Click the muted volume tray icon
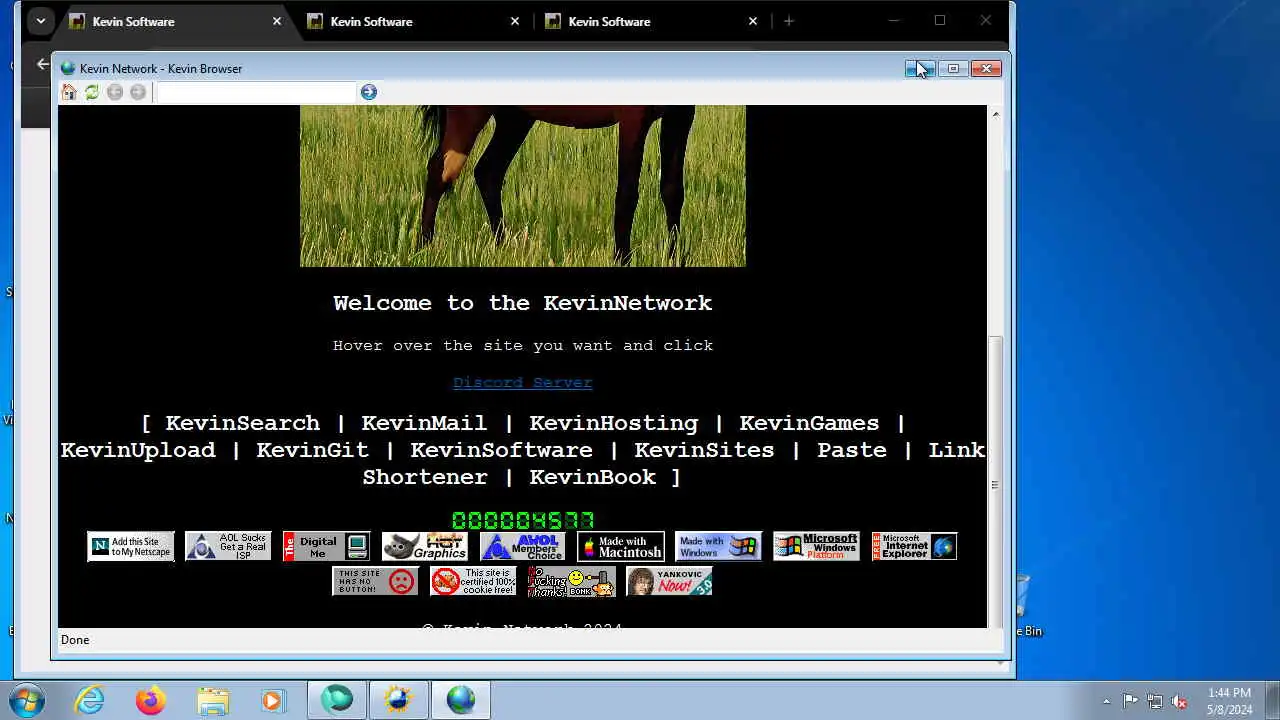Viewport: 1280px width, 720px height. point(1179,701)
